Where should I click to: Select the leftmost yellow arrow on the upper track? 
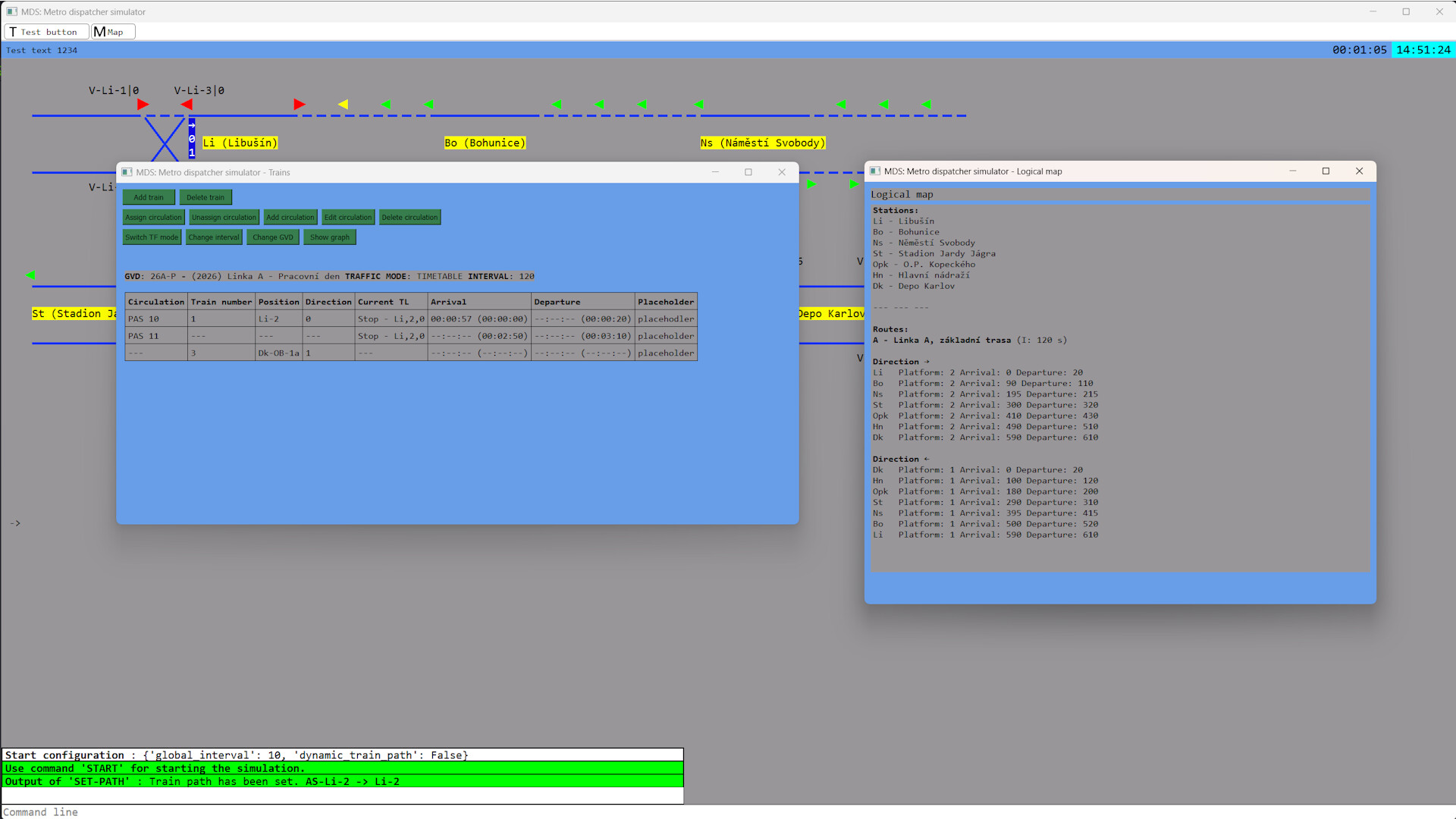344,105
